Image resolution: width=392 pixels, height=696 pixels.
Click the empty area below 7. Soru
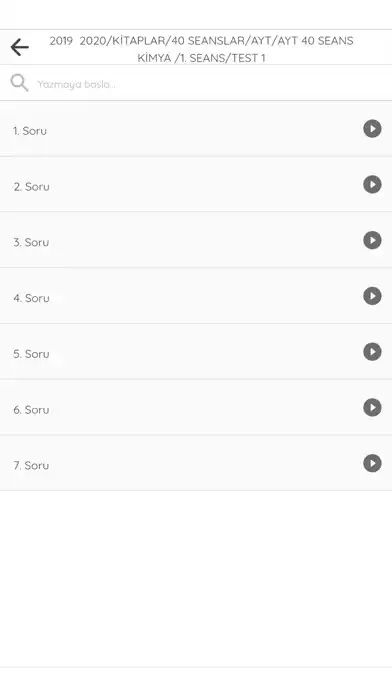click(196, 578)
